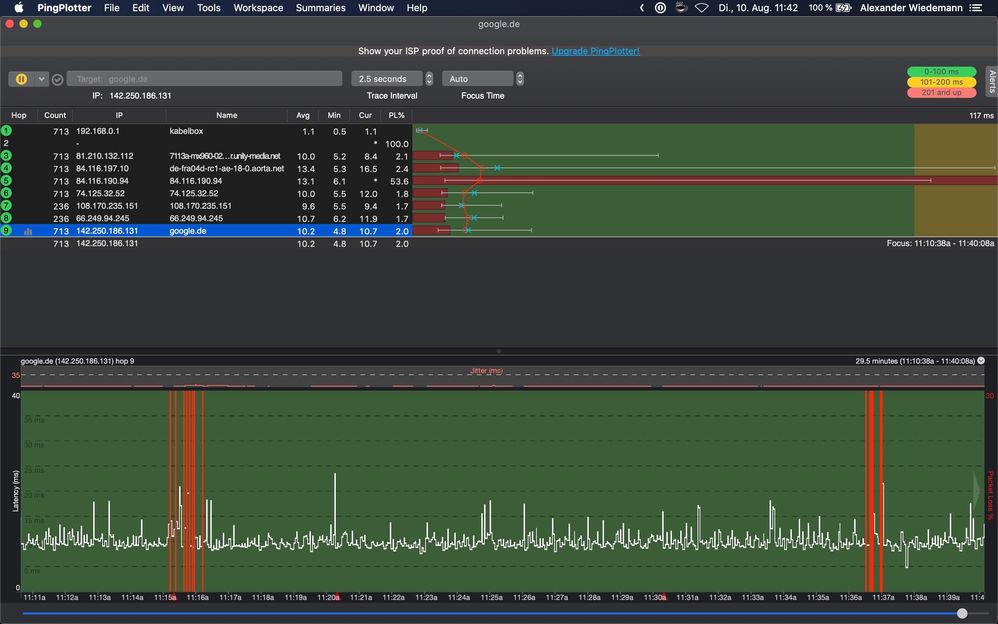
Task: Click the hop 9 green circle icon
Action: [6, 230]
